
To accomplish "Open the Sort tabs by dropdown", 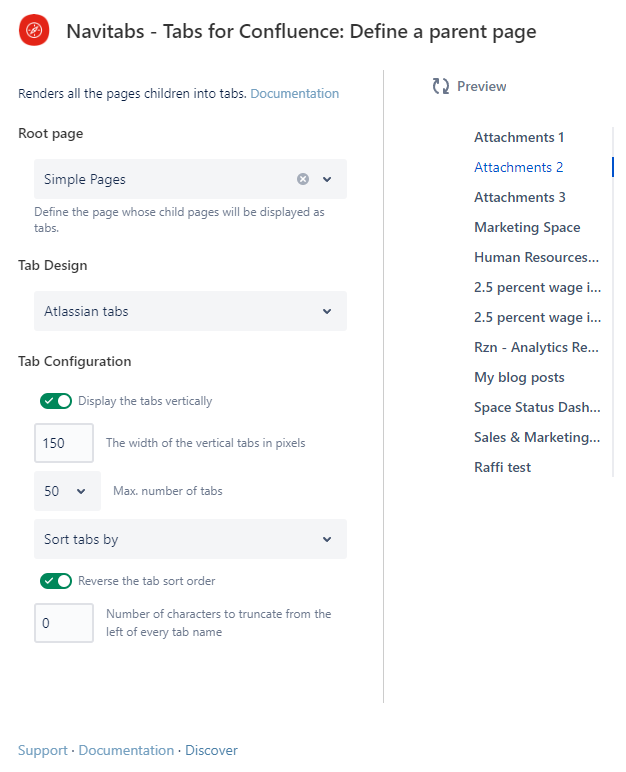I will [190, 539].
